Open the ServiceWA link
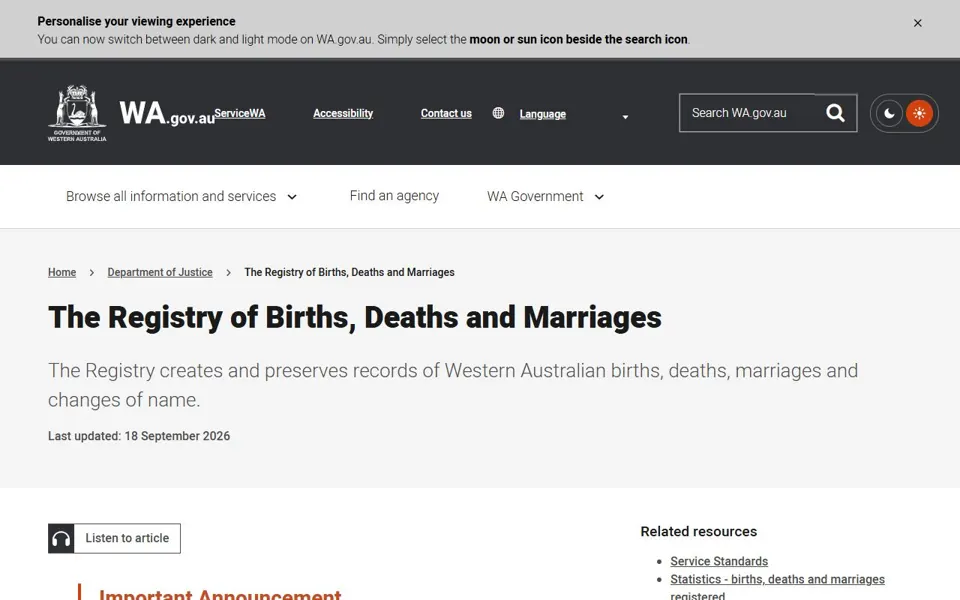960x600 pixels. click(239, 113)
